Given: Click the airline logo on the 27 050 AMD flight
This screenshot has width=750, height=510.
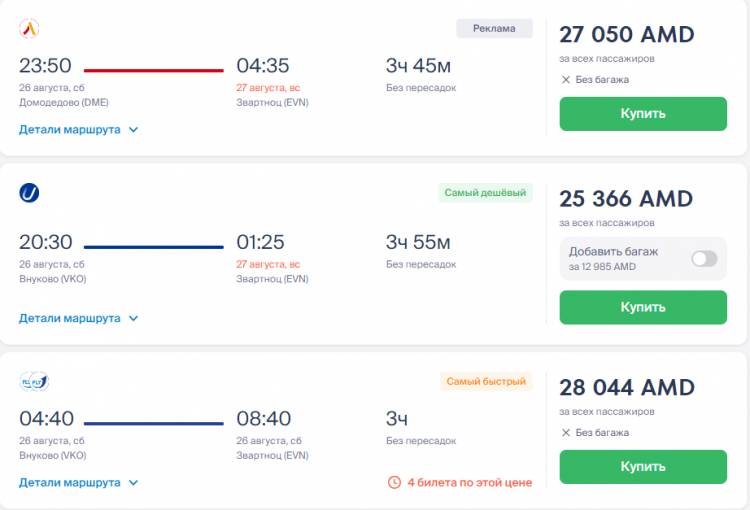Looking at the screenshot, I should 29,28.
